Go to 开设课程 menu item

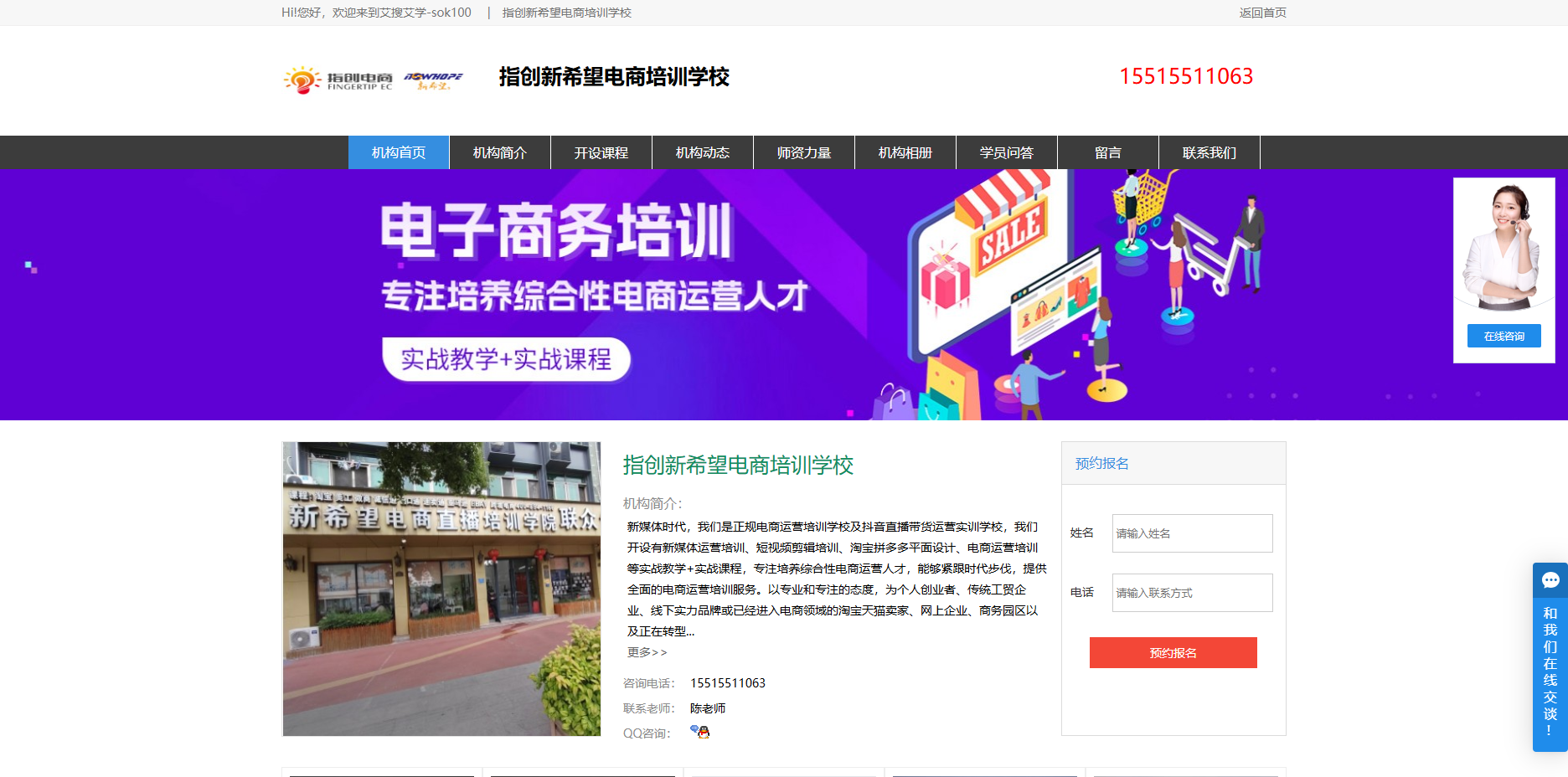tap(601, 152)
